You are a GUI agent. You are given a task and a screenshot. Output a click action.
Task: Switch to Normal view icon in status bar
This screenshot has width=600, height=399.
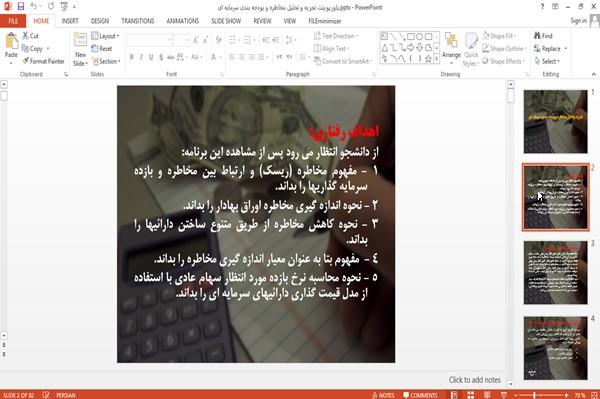coord(454,395)
